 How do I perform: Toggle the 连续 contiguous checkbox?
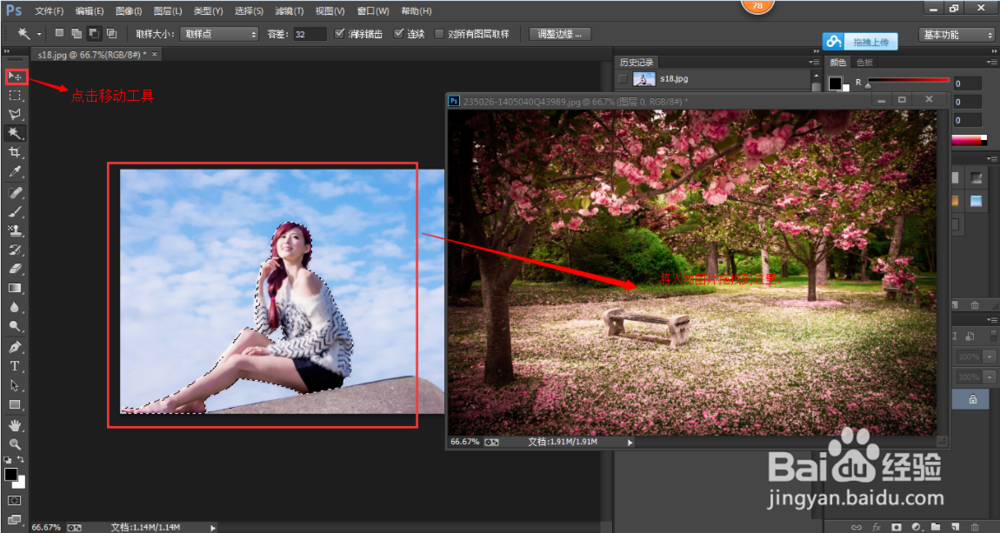point(399,33)
